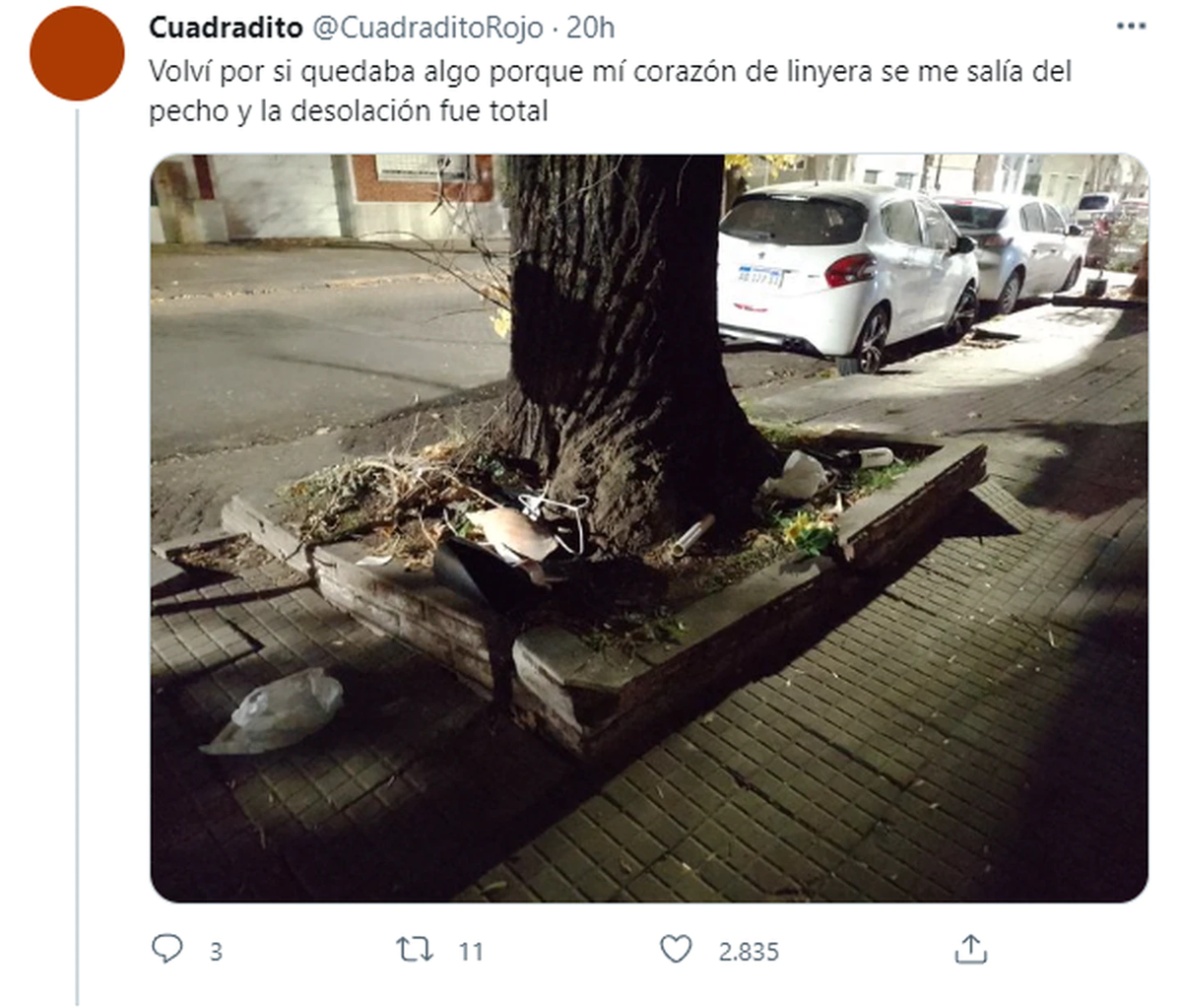Select the tweet text about desolación total
This screenshot has height=1008, width=1182.
coord(610,91)
